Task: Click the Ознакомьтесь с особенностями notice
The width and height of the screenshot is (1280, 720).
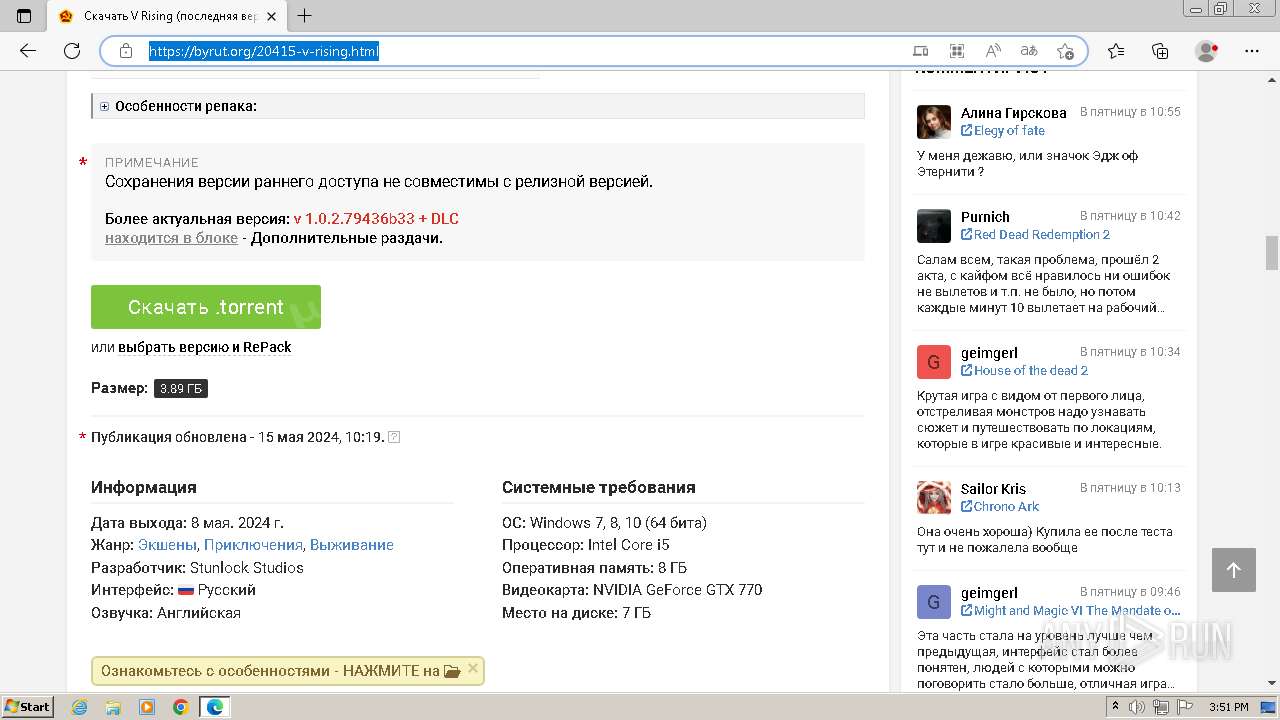Action: pos(287,671)
